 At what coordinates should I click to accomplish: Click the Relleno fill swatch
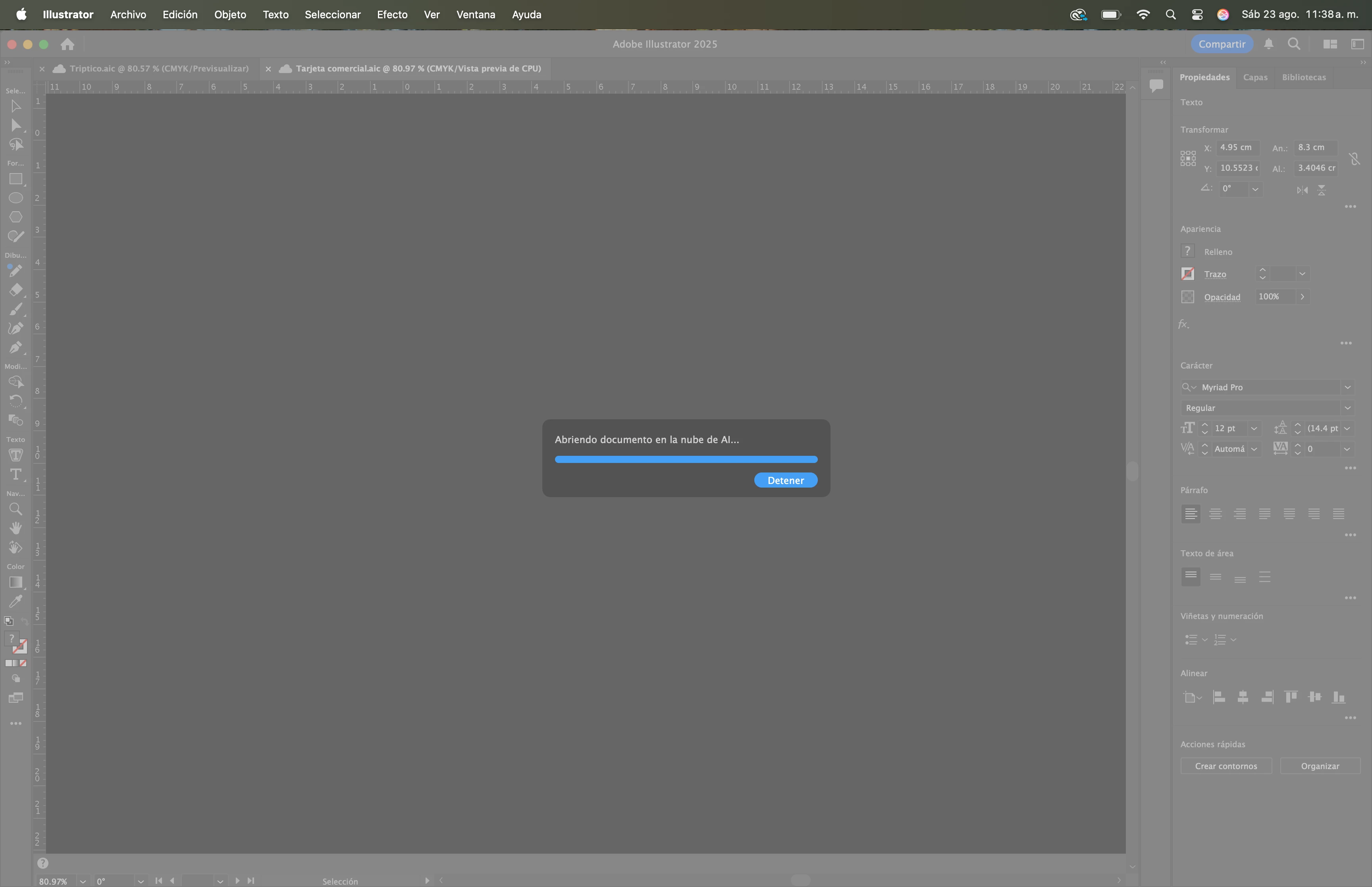[x=1187, y=251]
